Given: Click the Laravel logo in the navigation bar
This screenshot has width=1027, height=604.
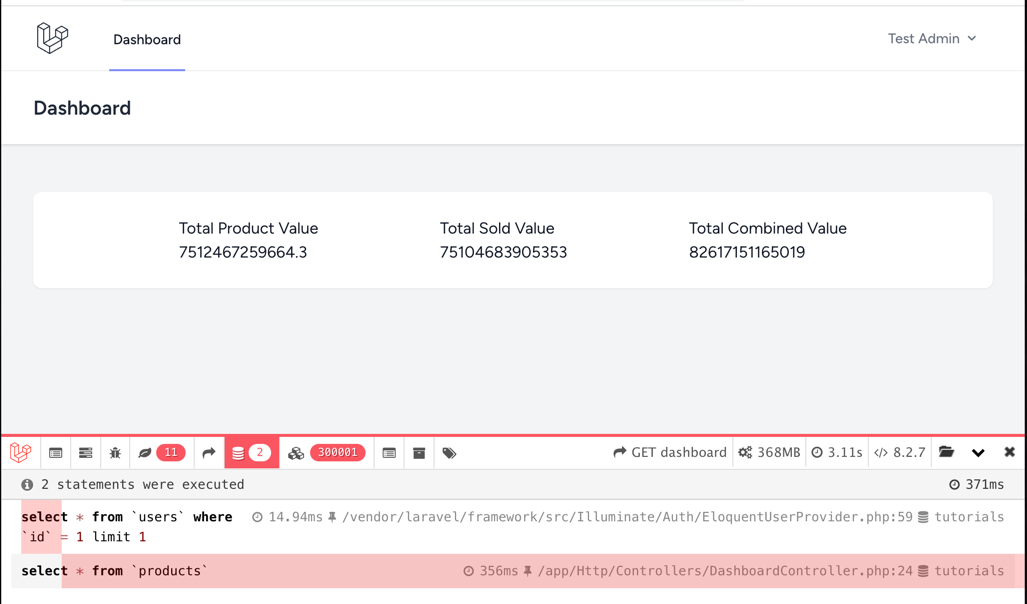Looking at the screenshot, I should pos(52,37).
